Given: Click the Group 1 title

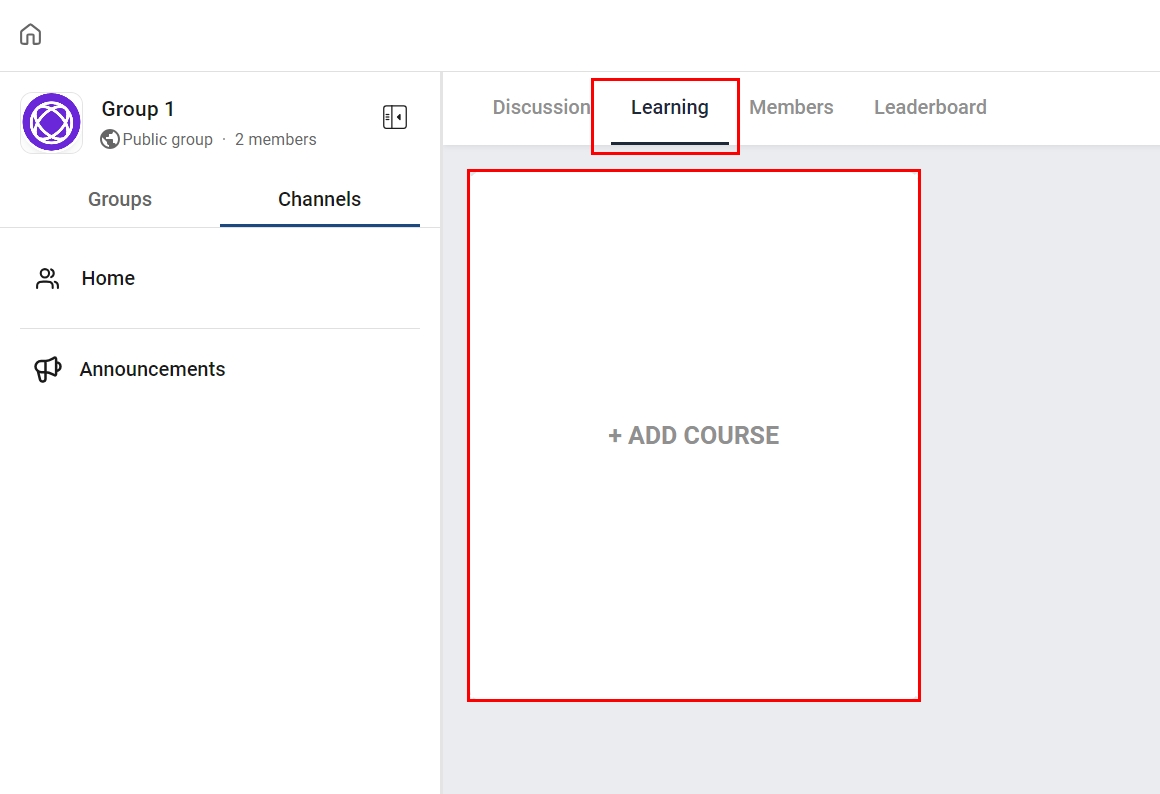Looking at the screenshot, I should point(138,109).
